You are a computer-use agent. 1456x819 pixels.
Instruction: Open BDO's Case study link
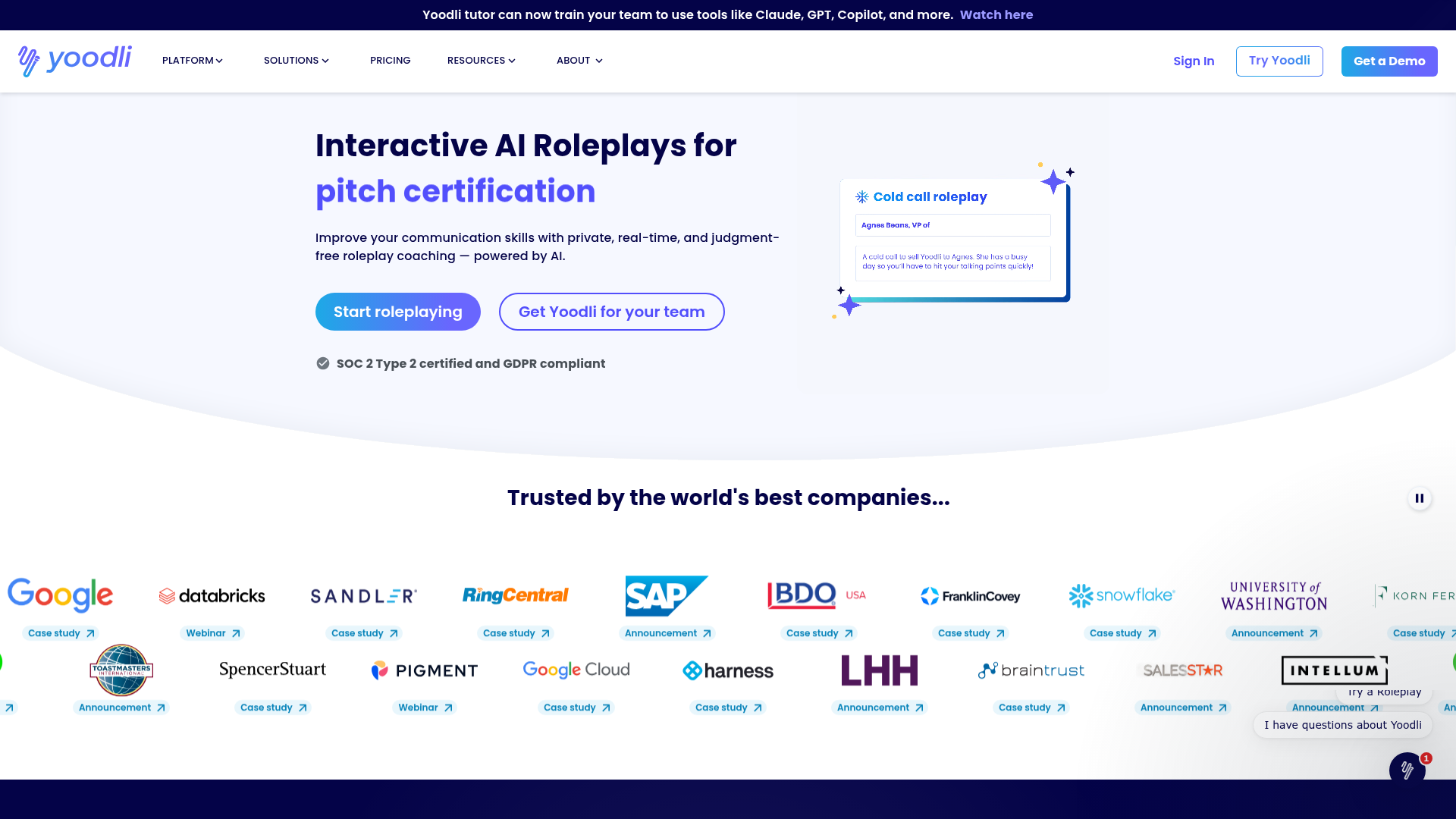tap(819, 633)
